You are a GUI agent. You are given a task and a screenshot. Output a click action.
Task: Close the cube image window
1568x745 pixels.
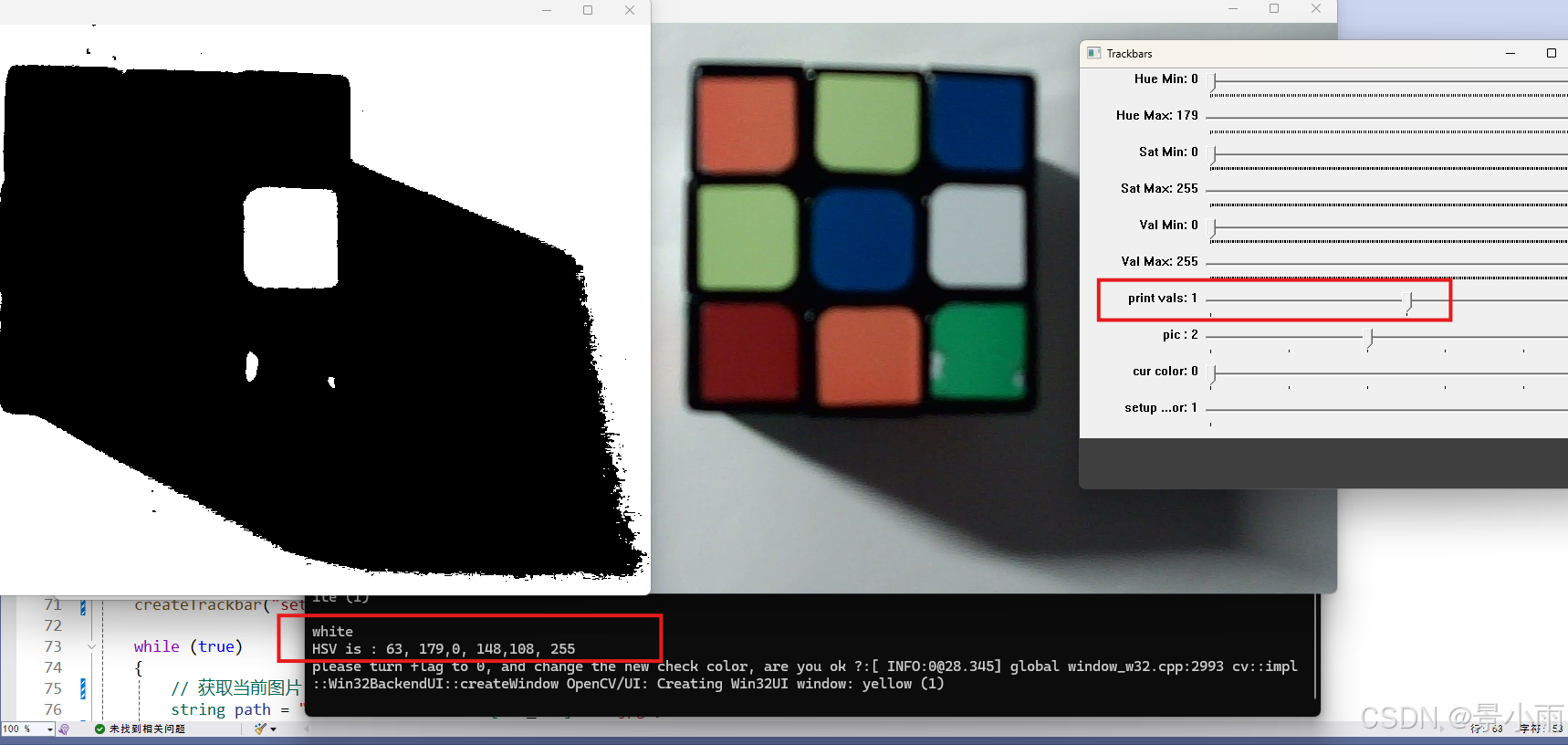tap(1315, 8)
